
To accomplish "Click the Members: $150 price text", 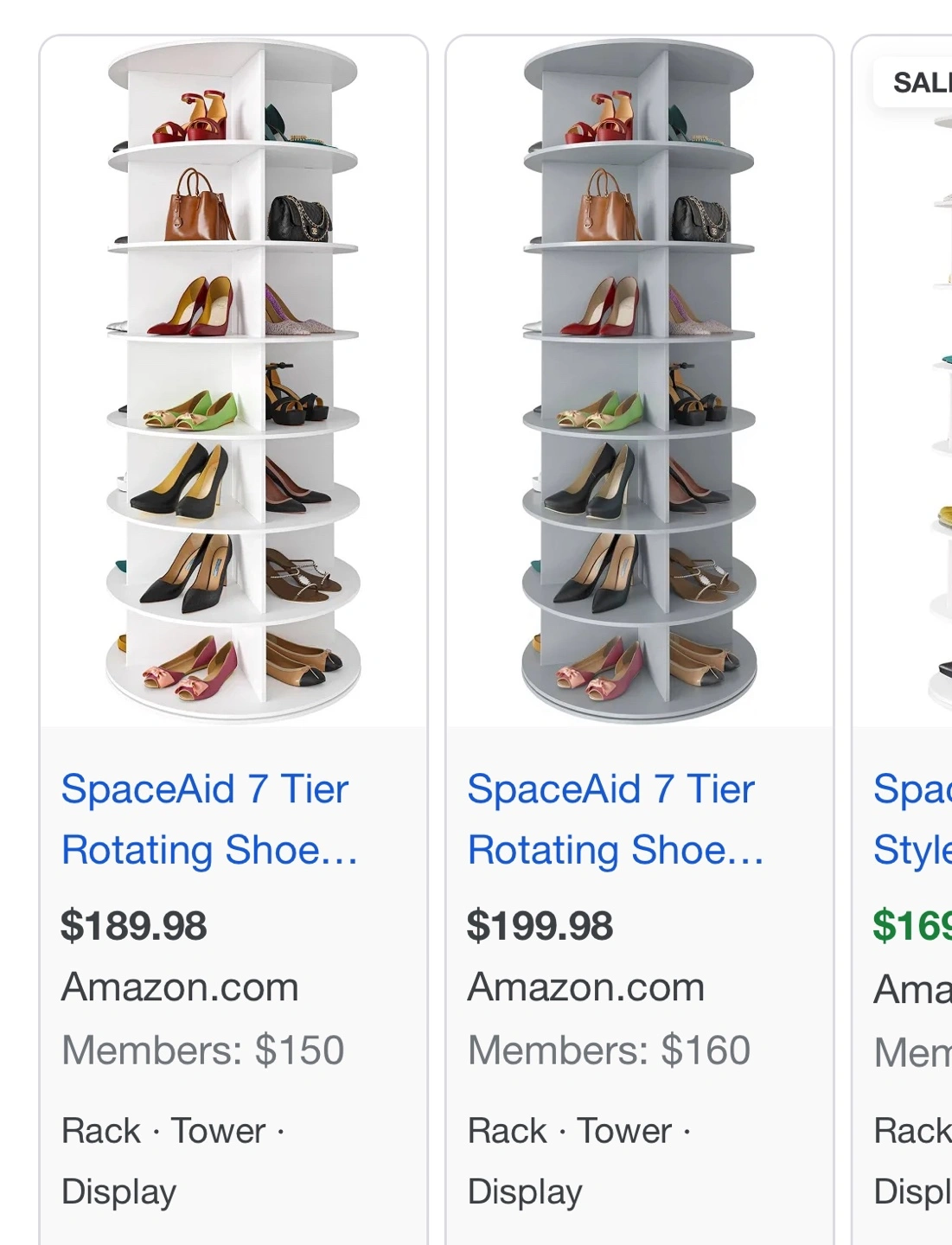I will [203, 1050].
